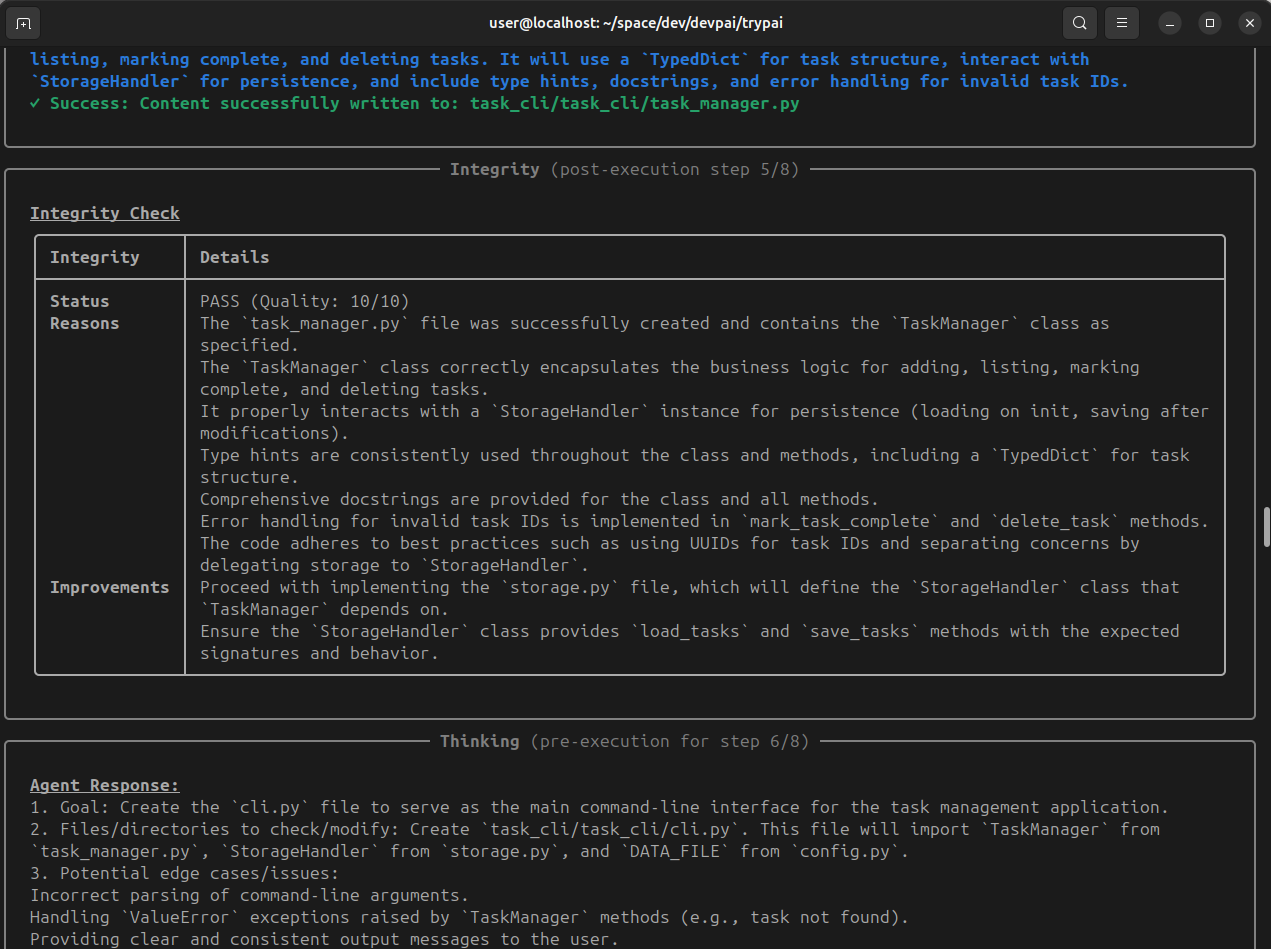The image size is (1271, 949).
Task: Close the terminal window
Action: coord(1249,22)
